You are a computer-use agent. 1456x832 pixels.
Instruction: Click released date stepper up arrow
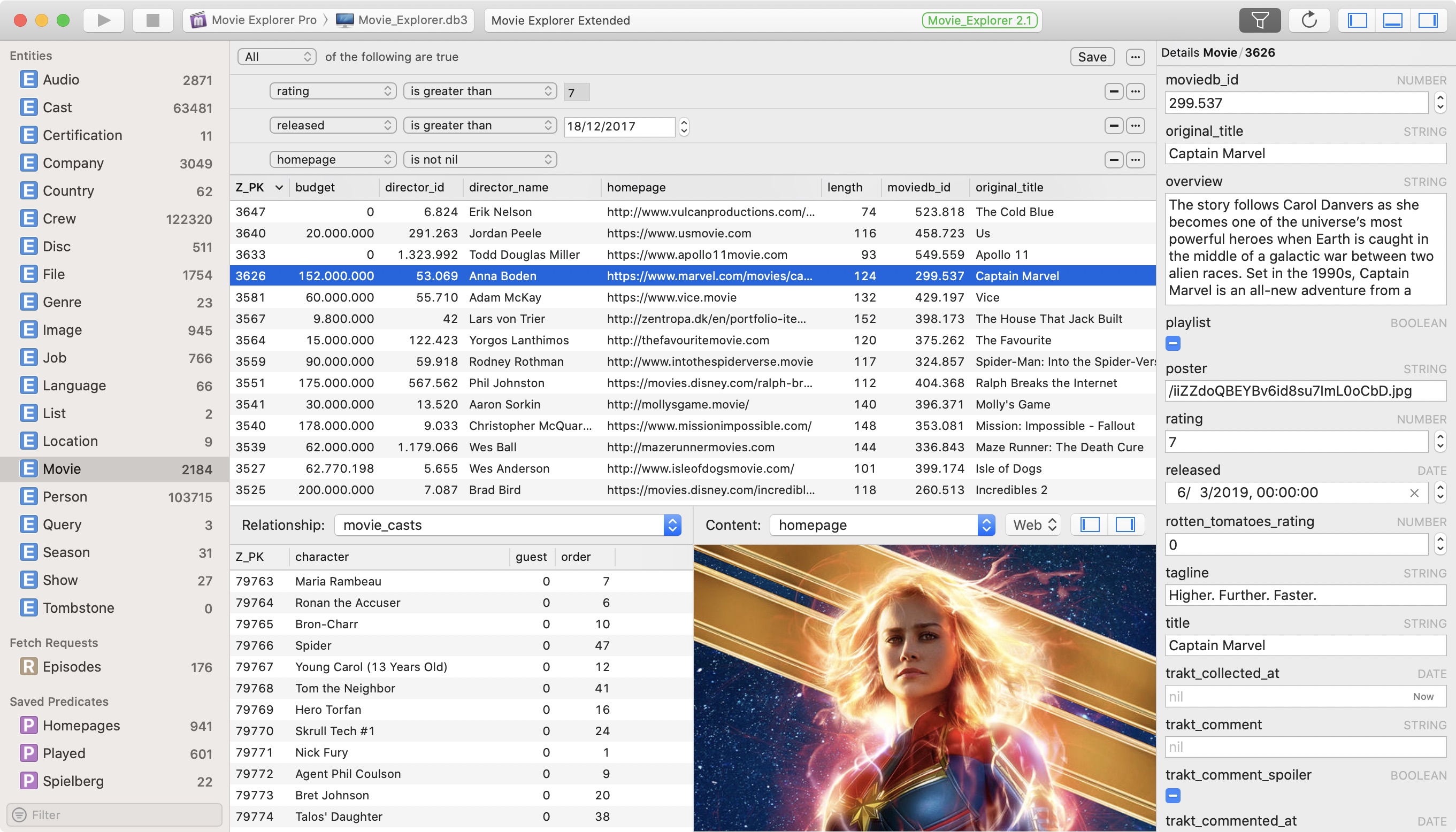685,121
